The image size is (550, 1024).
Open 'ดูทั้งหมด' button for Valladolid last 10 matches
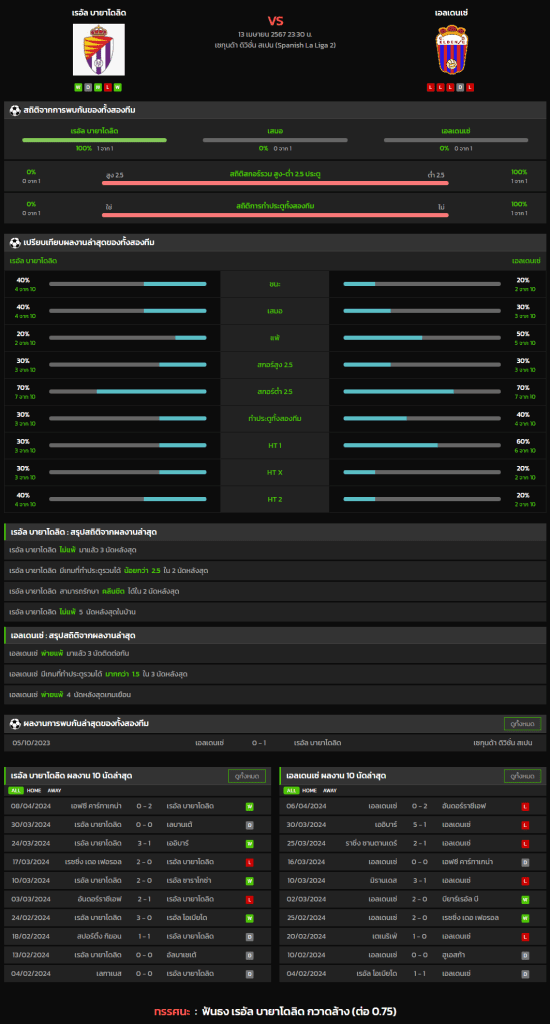click(247, 776)
